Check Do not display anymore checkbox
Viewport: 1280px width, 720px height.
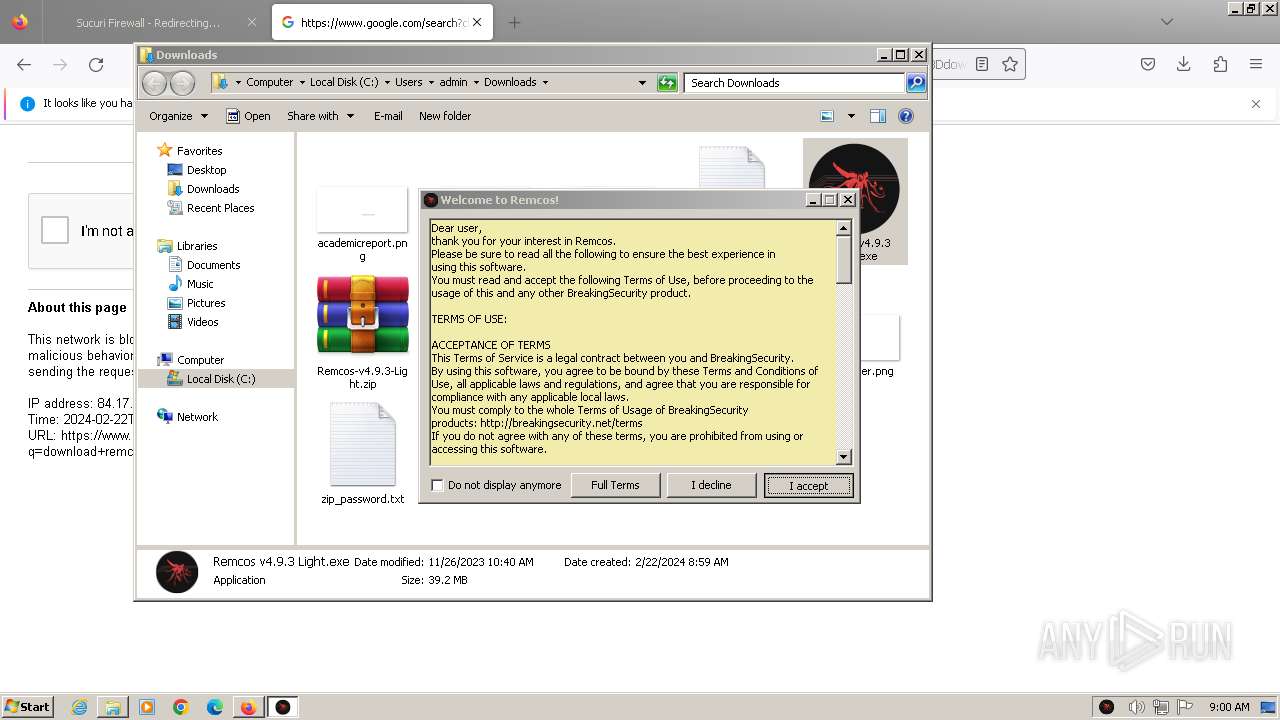click(x=437, y=485)
